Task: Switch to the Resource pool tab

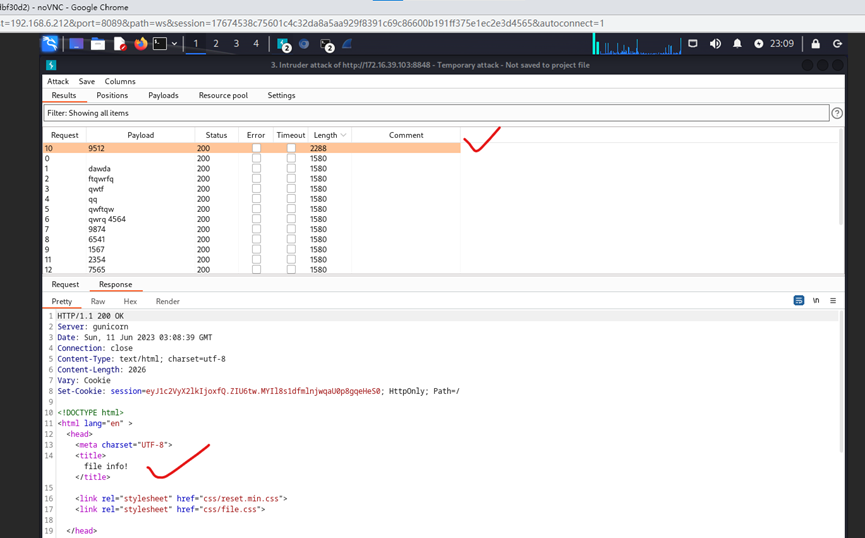Action: (223, 95)
